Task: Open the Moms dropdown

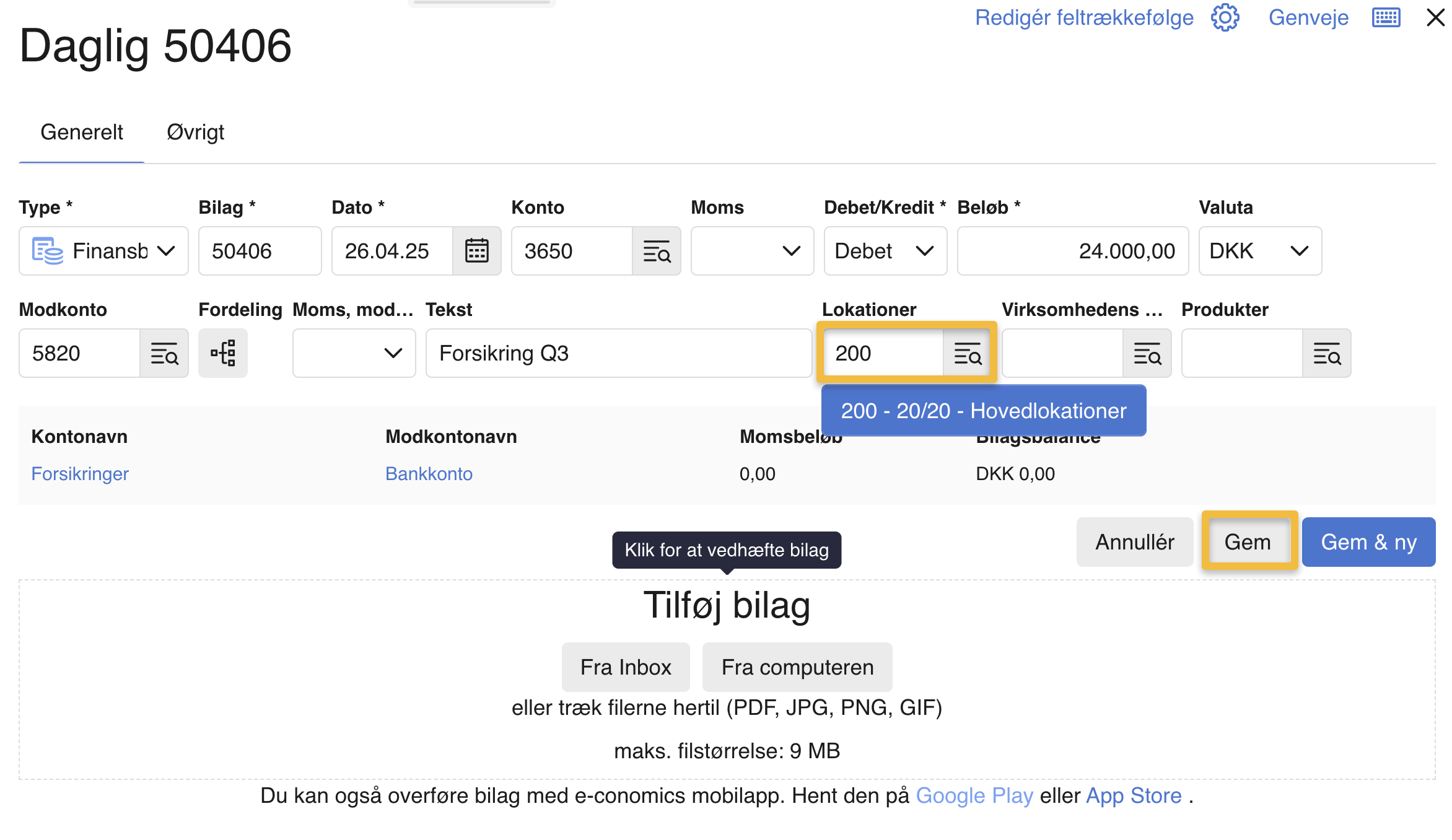Action: click(752, 251)
